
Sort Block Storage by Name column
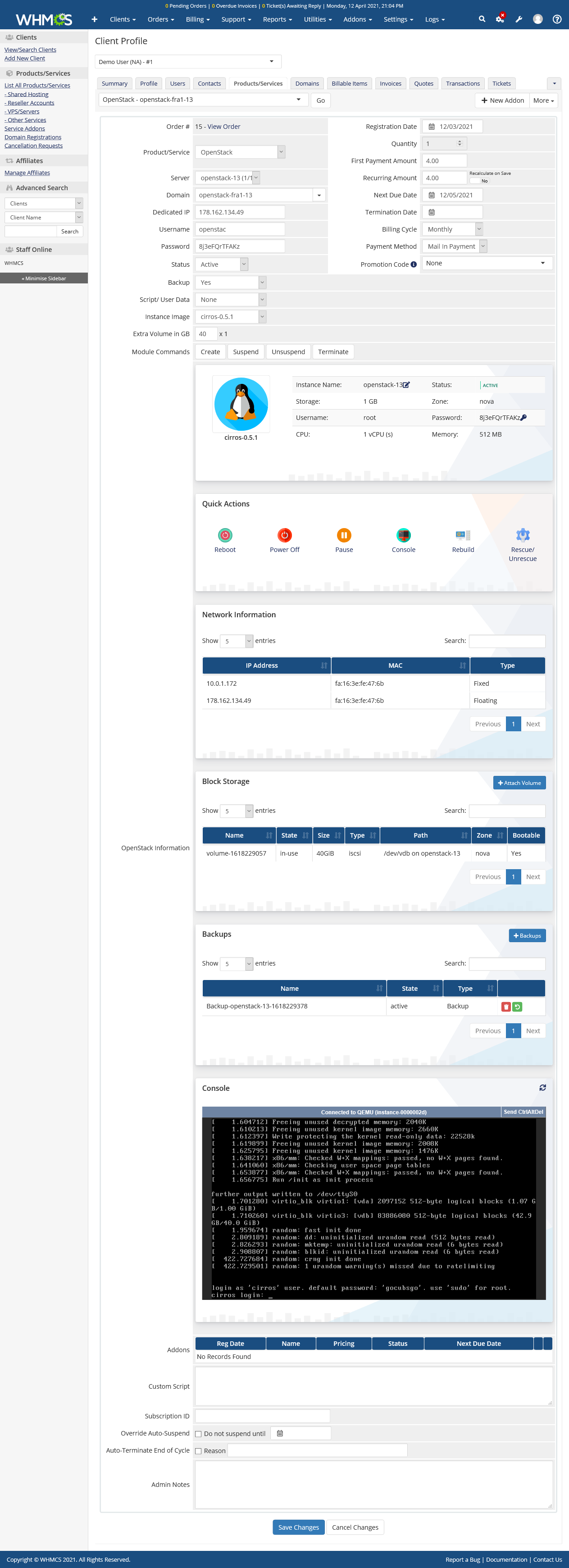(239, 835)
